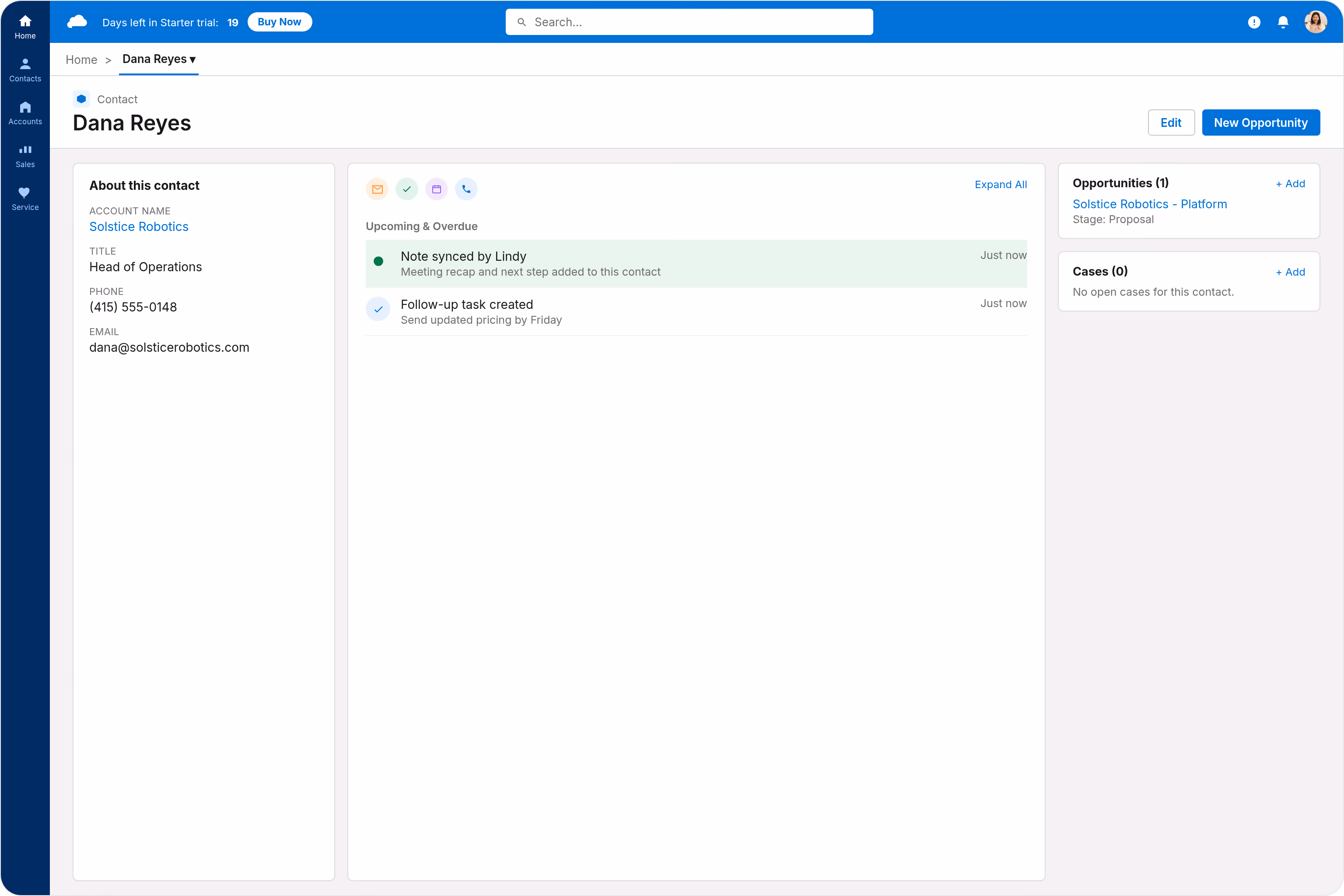Click No open cases for this contact

pyautogui.click(x=1153, y=292)
